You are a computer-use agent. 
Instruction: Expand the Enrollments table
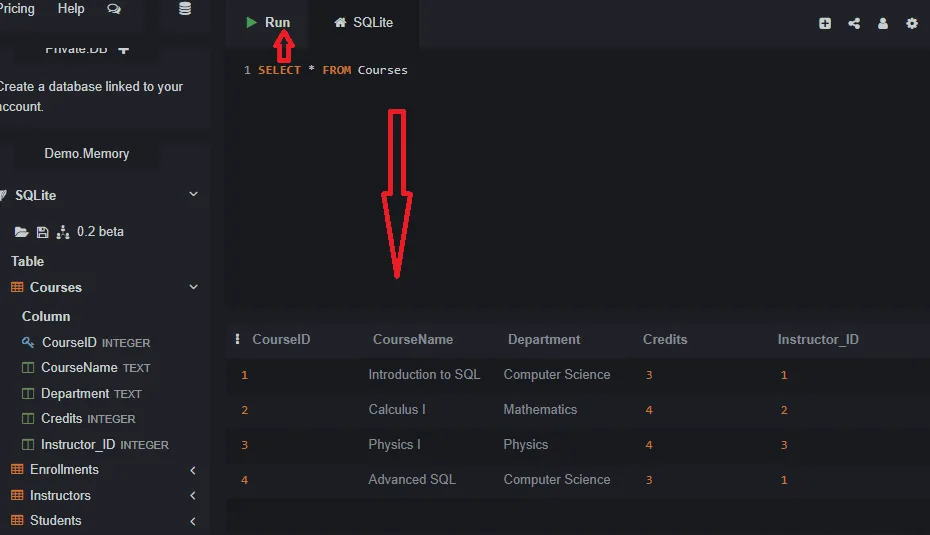[x=193, y=470]
